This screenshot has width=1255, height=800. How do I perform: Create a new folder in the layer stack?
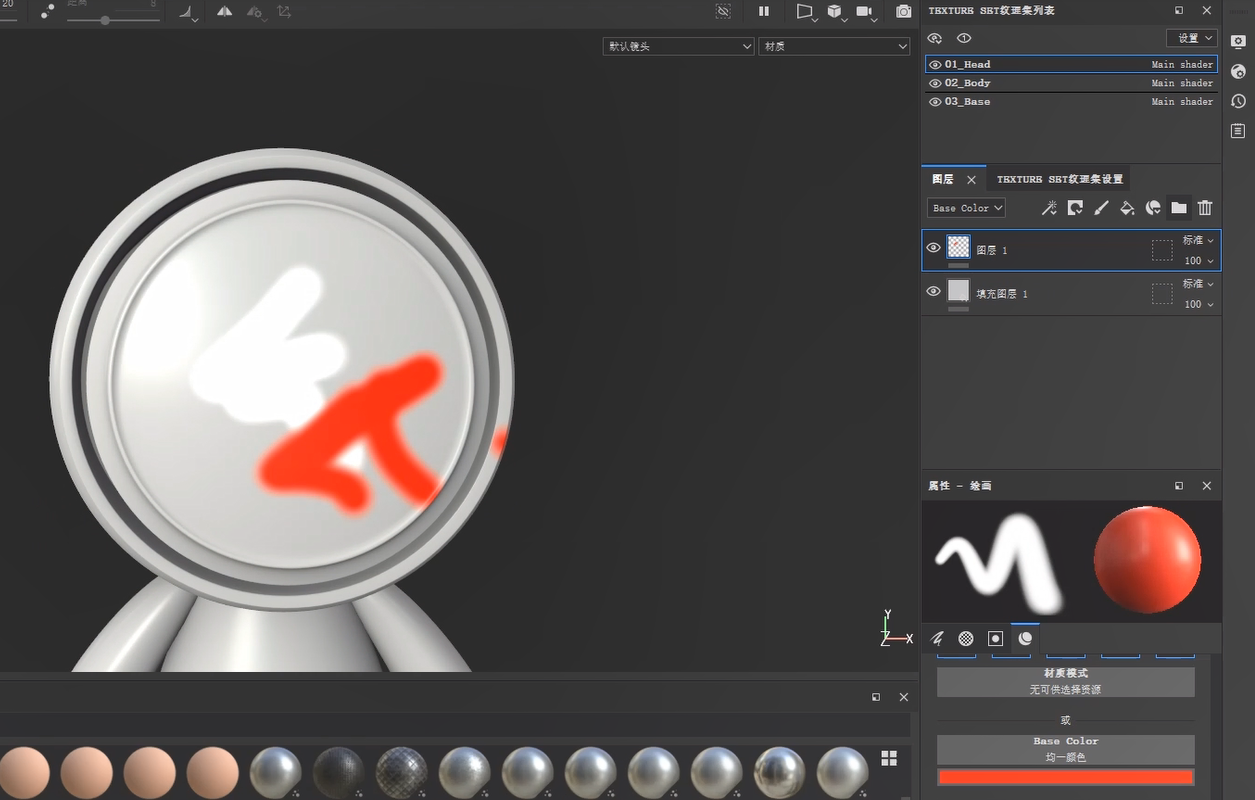pos(1179,208)
